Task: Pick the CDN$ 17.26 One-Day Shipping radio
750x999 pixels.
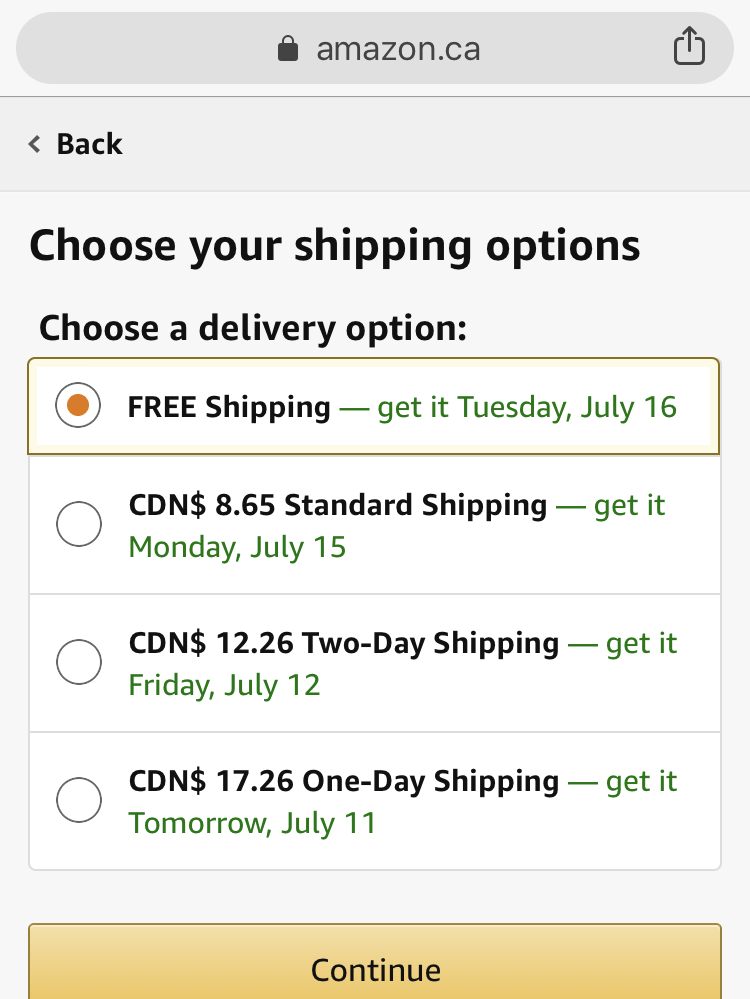Action: pos(79,800)
